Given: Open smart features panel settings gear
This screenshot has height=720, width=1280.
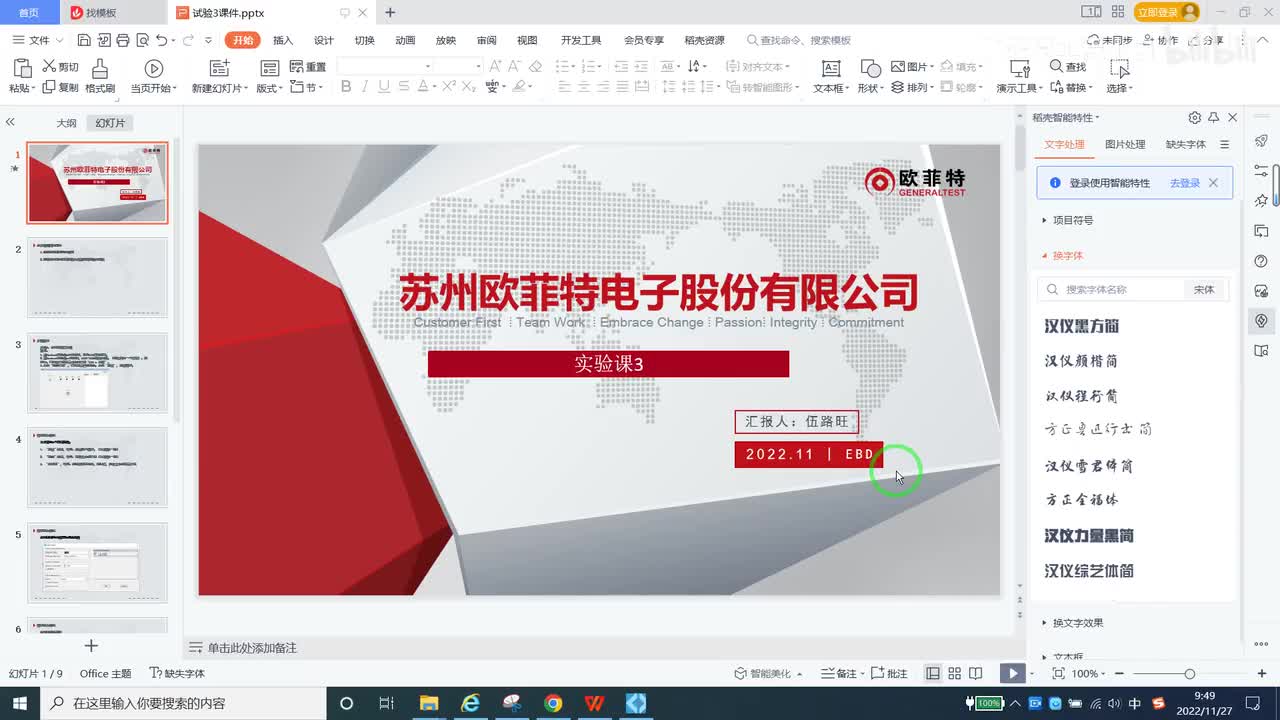Looking at the screenshot, I should (x=1194, y=117).
